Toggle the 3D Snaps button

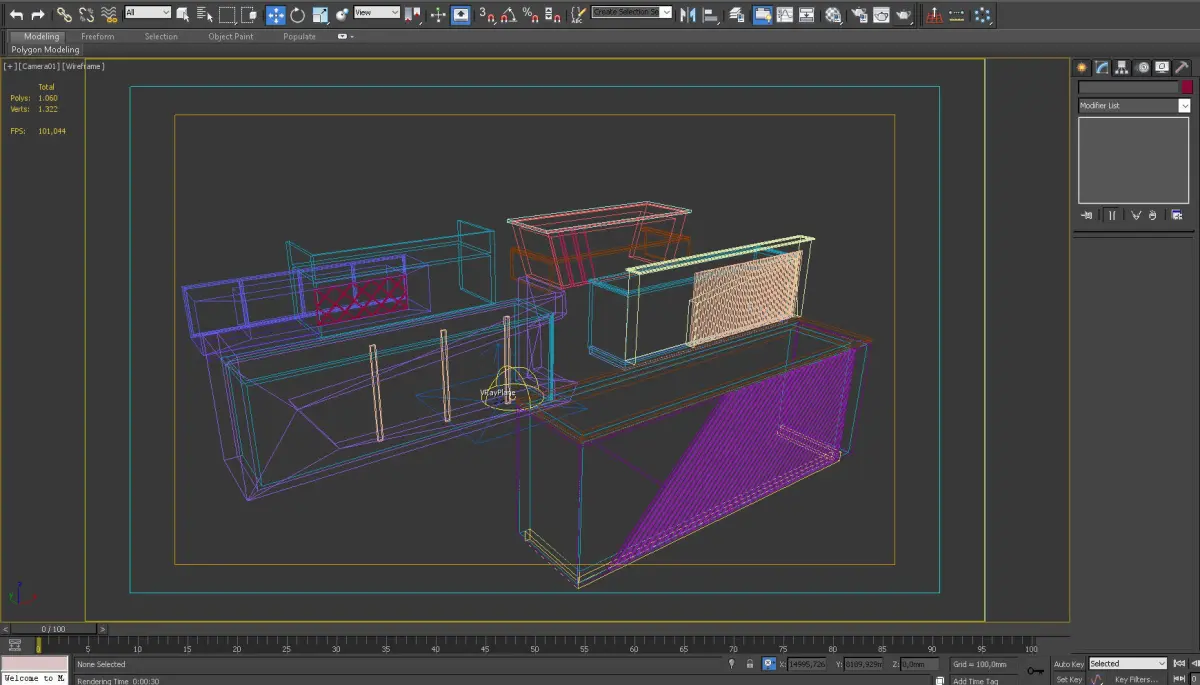(486, 15)
